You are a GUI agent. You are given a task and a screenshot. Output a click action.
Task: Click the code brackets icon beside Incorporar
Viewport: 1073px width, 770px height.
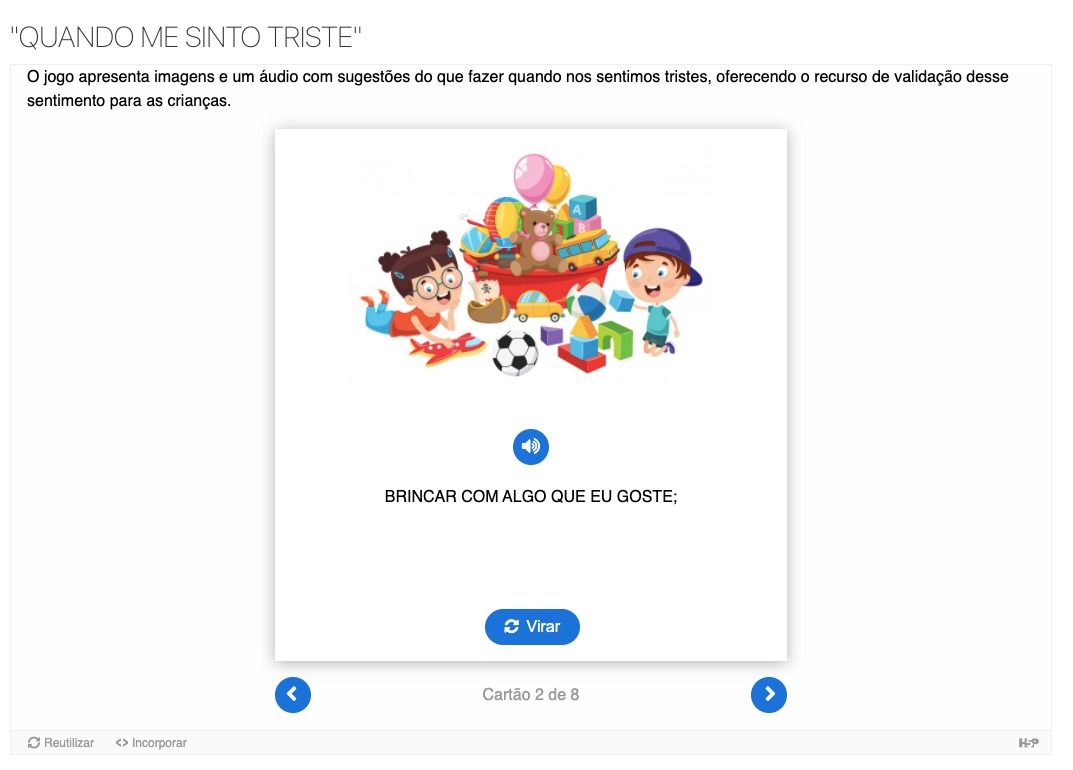(122, 743)
